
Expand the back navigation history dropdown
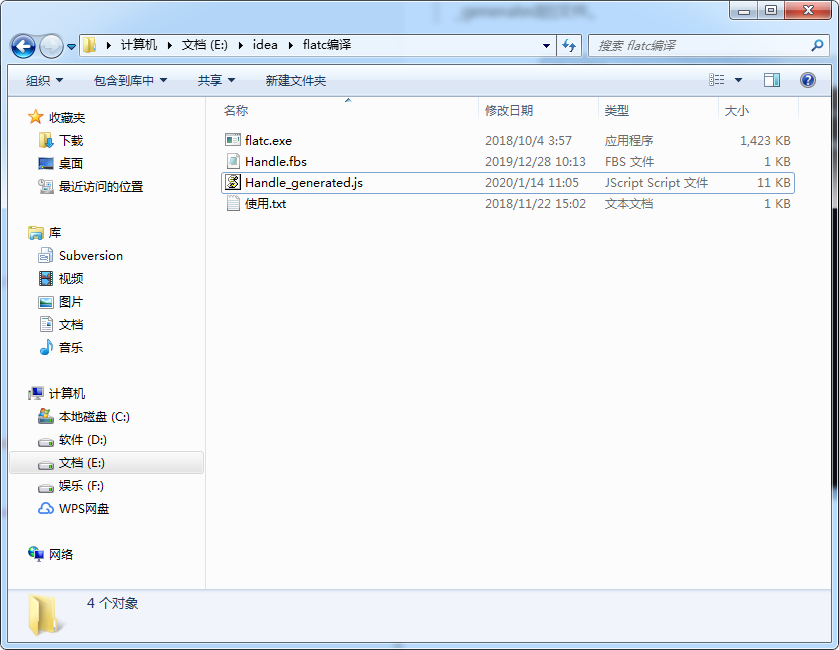click(70, 45)
